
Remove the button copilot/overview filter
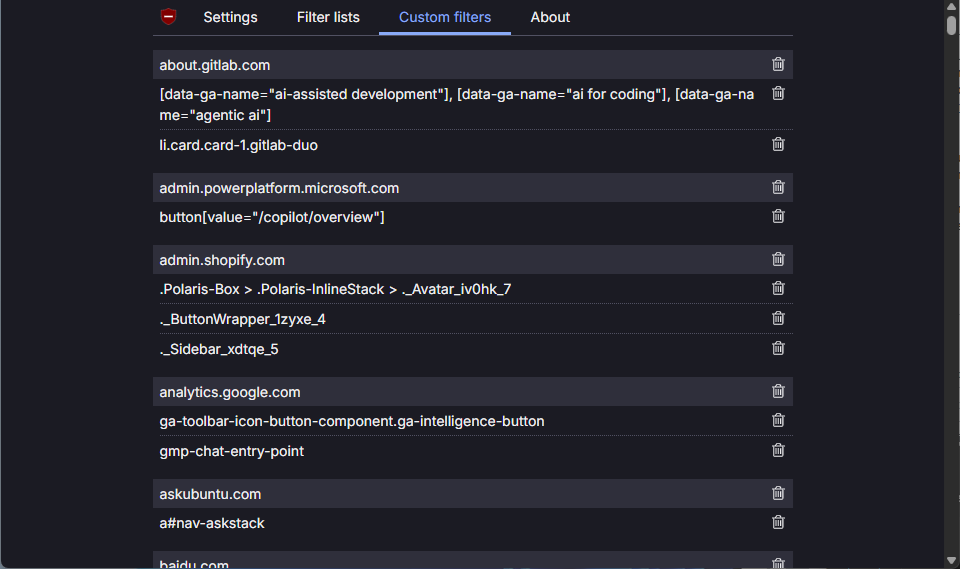[778, 216]
